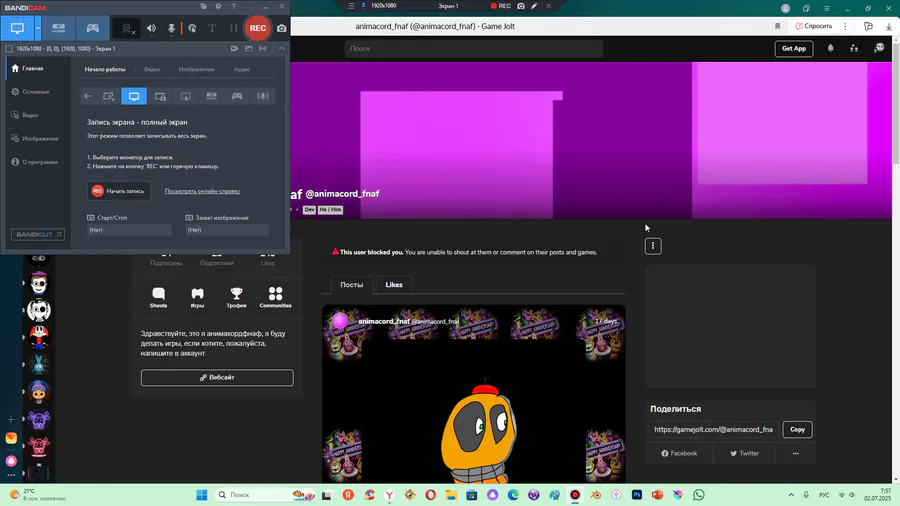Click the image icon in Bandicam status row
Screen dimensions: 900x506
click(249, 49)
